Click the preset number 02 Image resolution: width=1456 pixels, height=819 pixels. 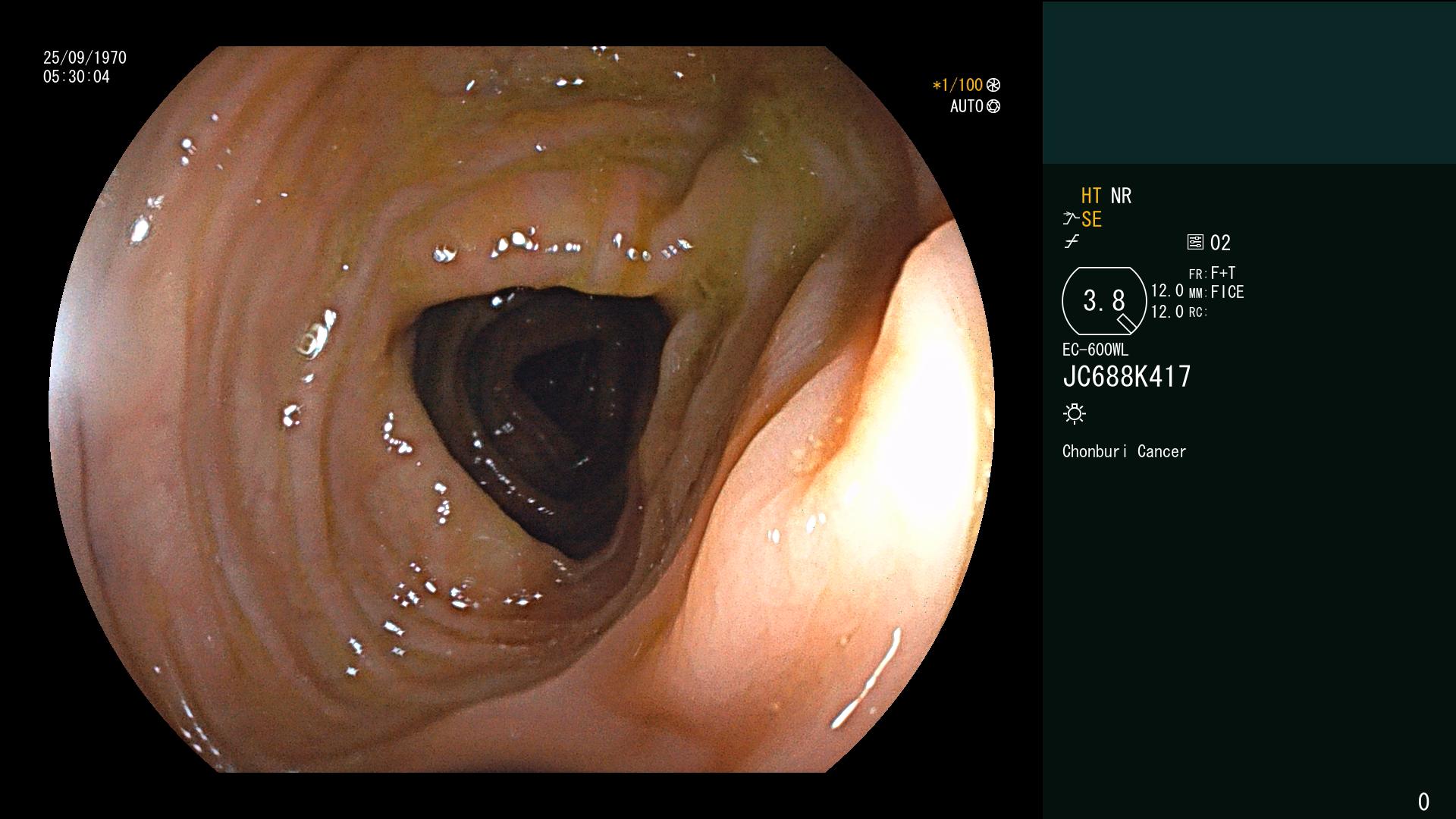tap(1220, 243)
